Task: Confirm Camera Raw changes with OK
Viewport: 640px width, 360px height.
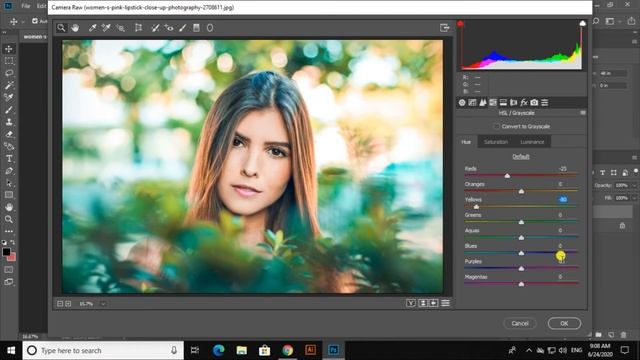Action: 564,323
